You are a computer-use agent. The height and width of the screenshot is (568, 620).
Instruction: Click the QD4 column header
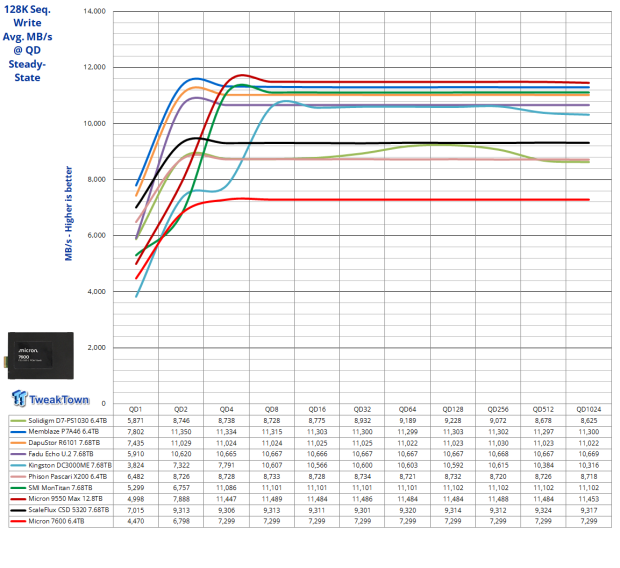tap(227, 409)
